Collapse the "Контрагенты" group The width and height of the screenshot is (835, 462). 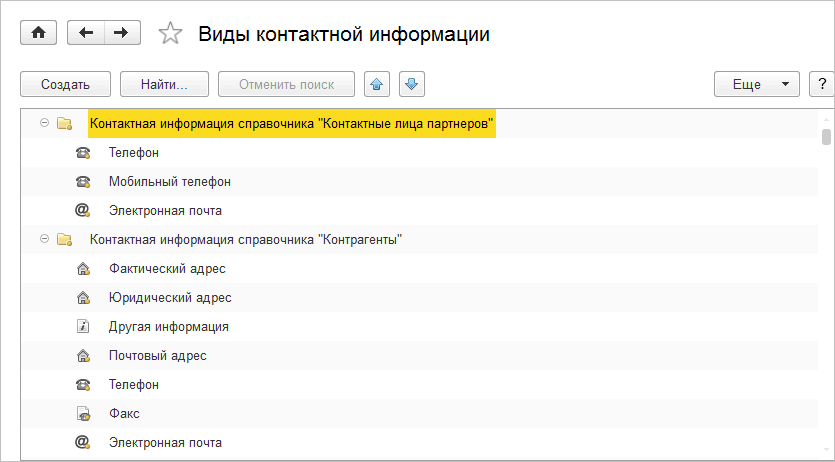pyautogui.click(x=44, y=239)
